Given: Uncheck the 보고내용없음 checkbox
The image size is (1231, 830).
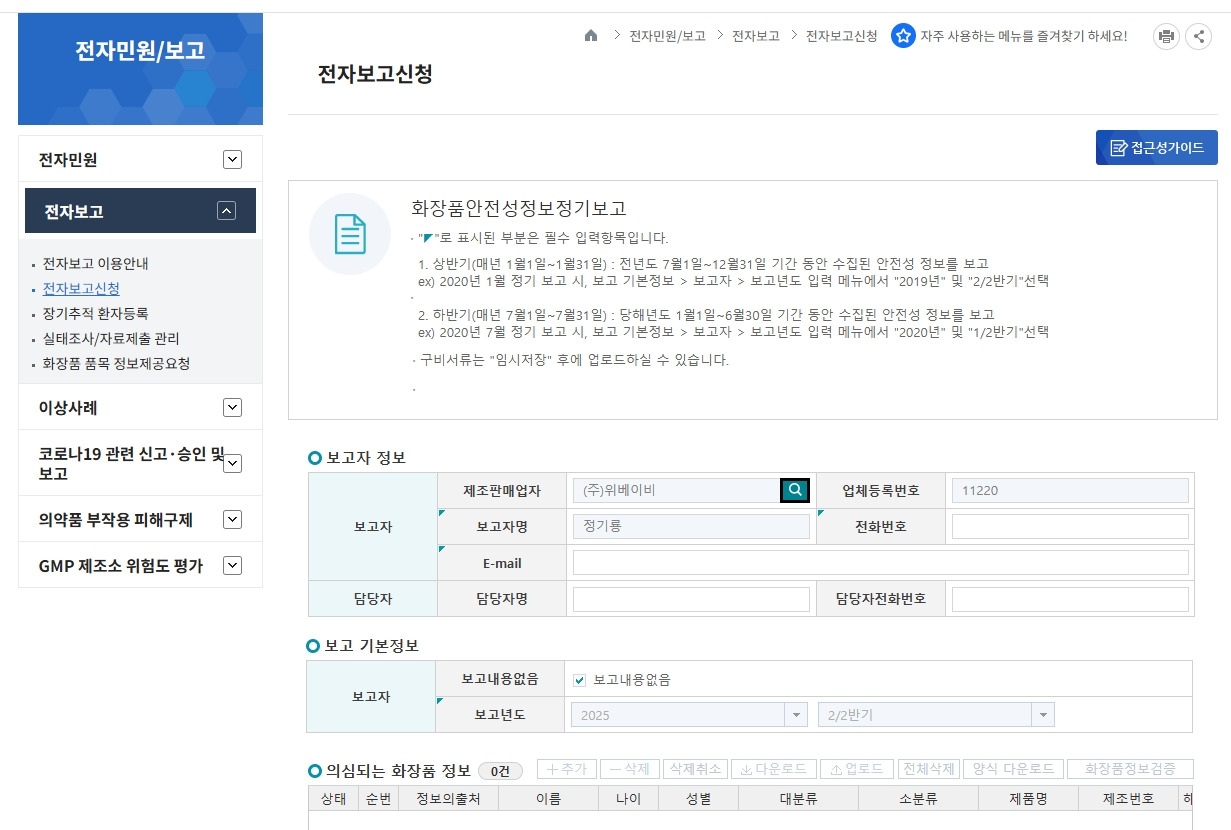Looking at the screenshot, I should (578, 679).
